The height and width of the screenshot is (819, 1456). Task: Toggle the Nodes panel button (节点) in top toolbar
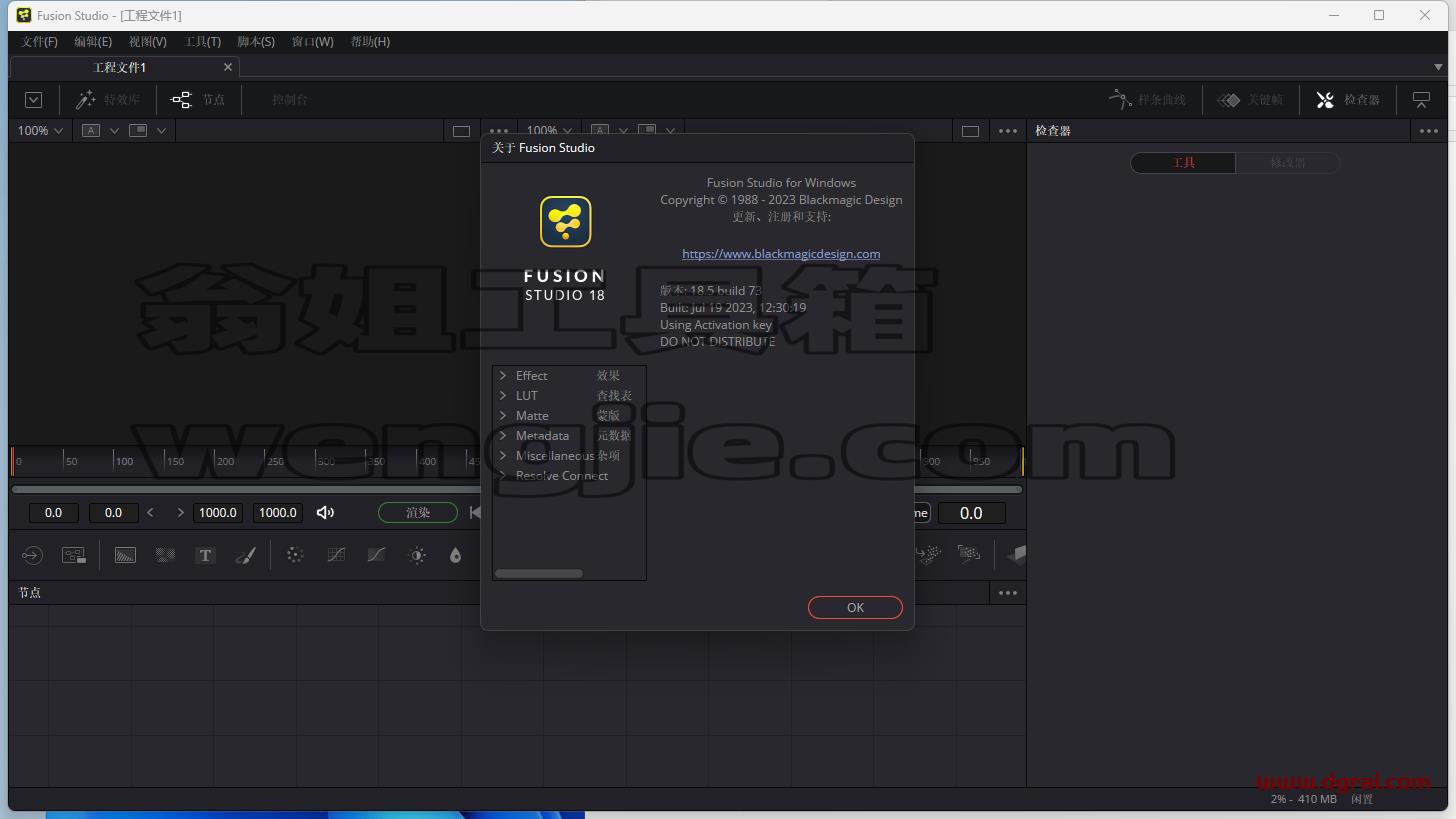tap(198, 99)
